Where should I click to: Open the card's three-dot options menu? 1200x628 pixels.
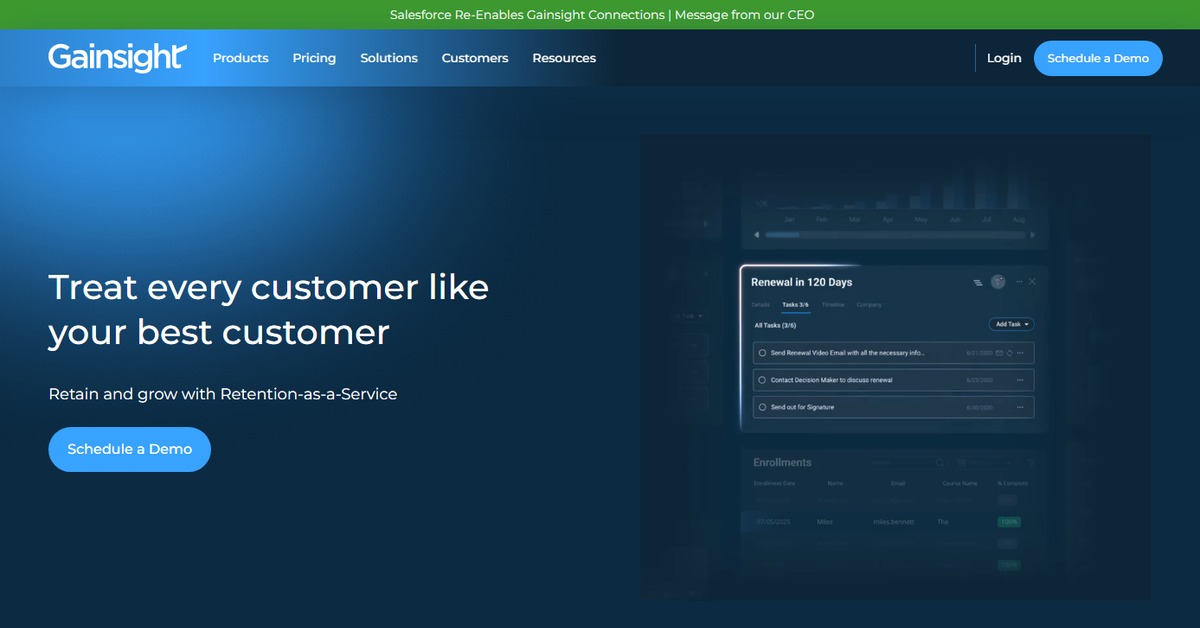tap(1018, 283)
